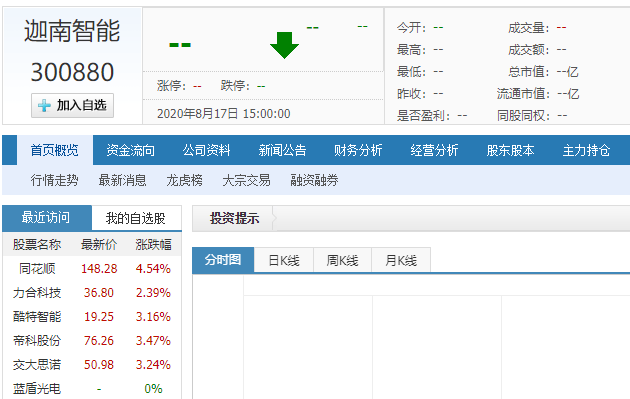
Task: Add stock via 加入自选 button
Action: pyautogui.click(x=72, y=106)
